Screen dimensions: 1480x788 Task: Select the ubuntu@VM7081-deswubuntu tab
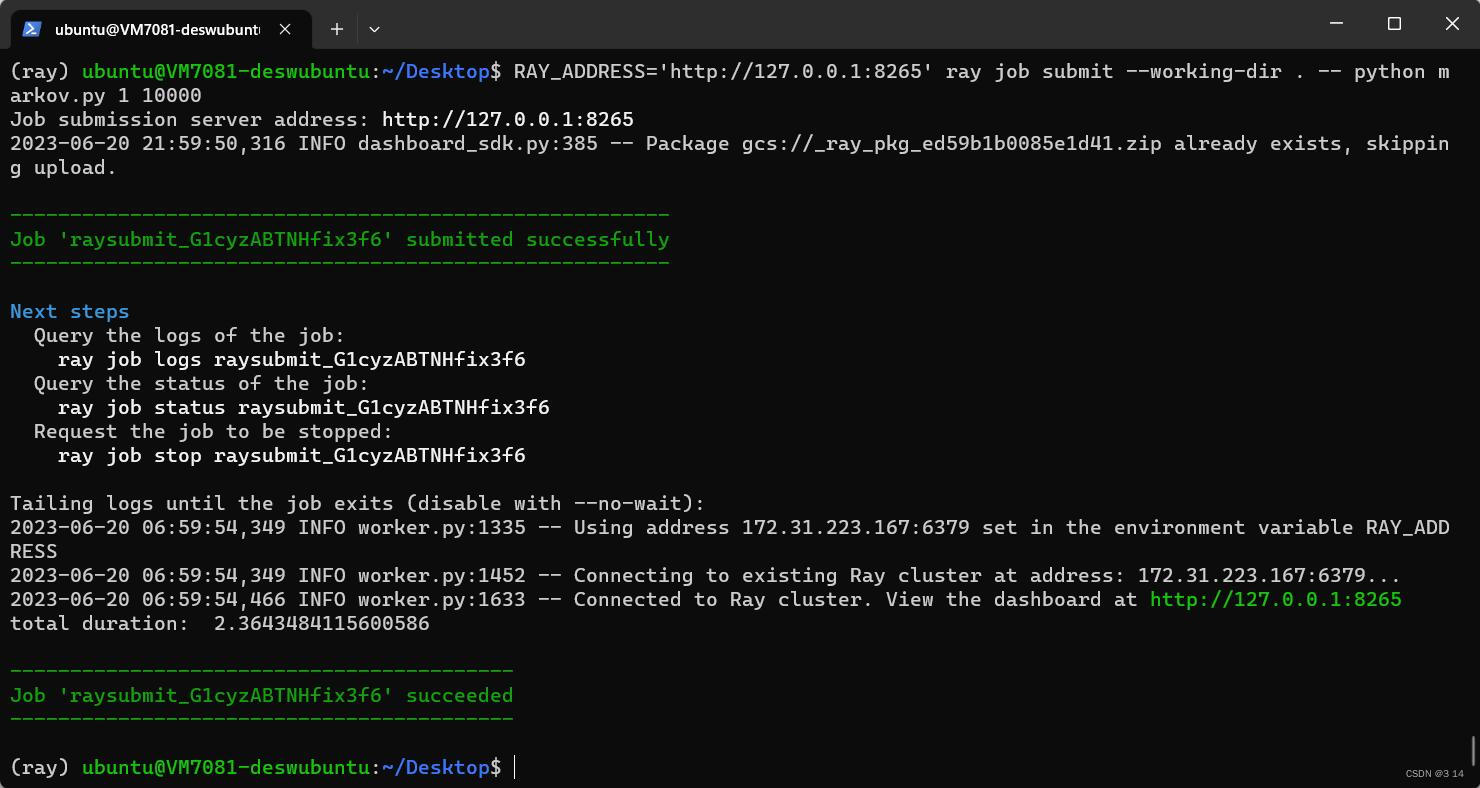click(155, 29)
